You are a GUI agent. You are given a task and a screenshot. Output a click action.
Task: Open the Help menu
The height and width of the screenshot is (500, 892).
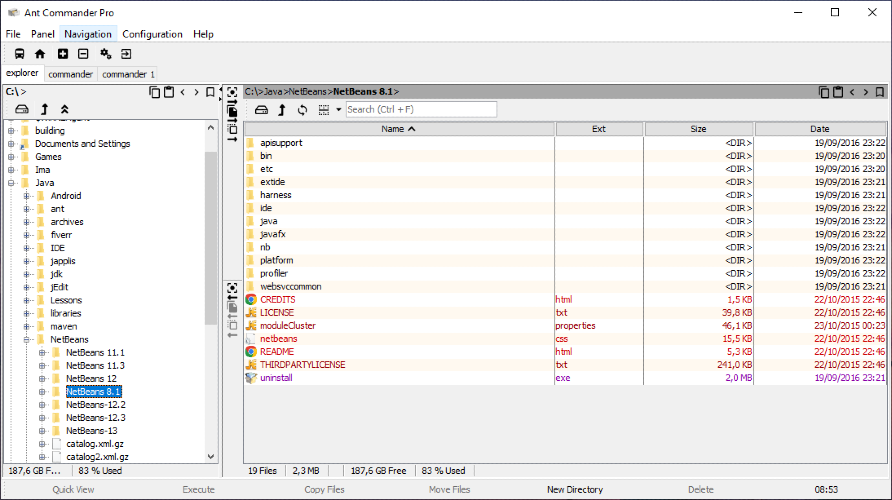pos(203,34)
